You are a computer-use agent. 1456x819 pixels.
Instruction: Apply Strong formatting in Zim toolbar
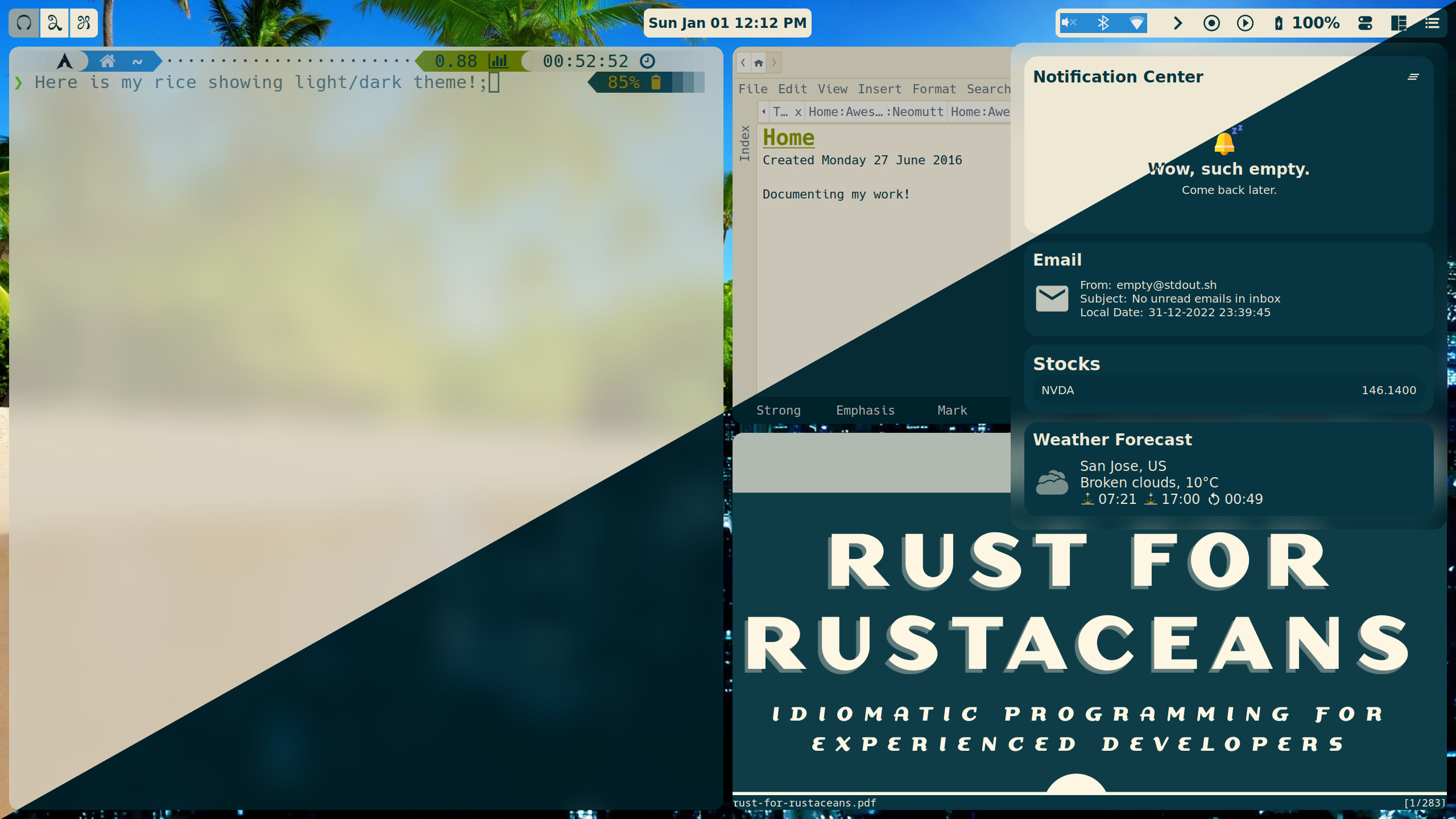(778, 410)
